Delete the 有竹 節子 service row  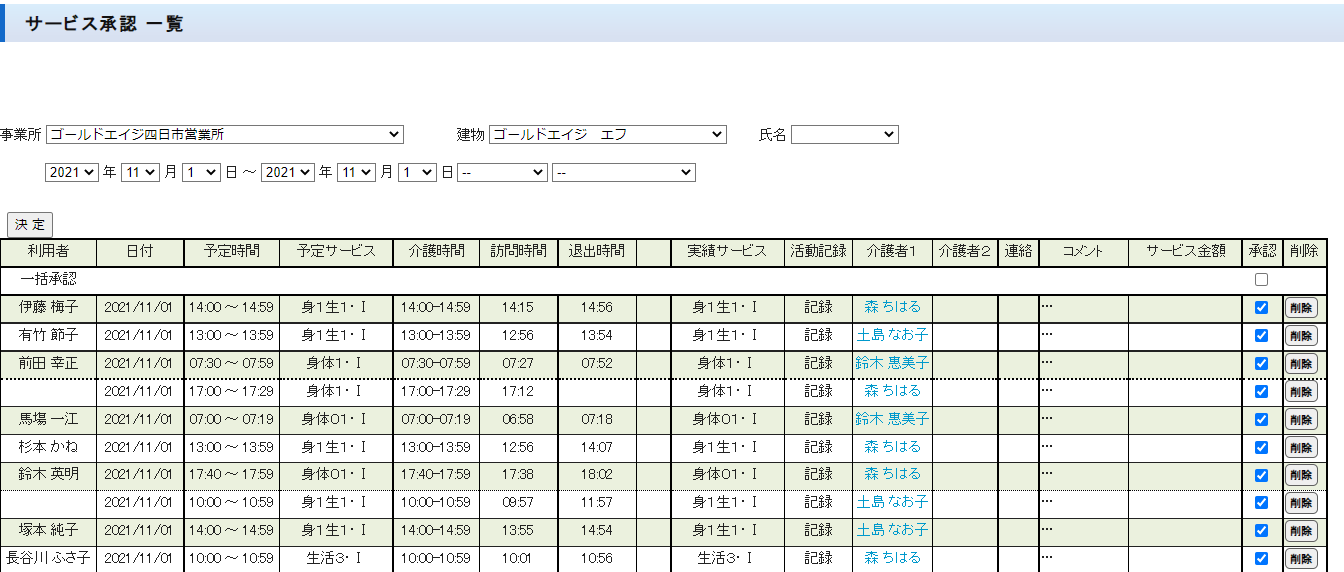tap(1301, 336)
